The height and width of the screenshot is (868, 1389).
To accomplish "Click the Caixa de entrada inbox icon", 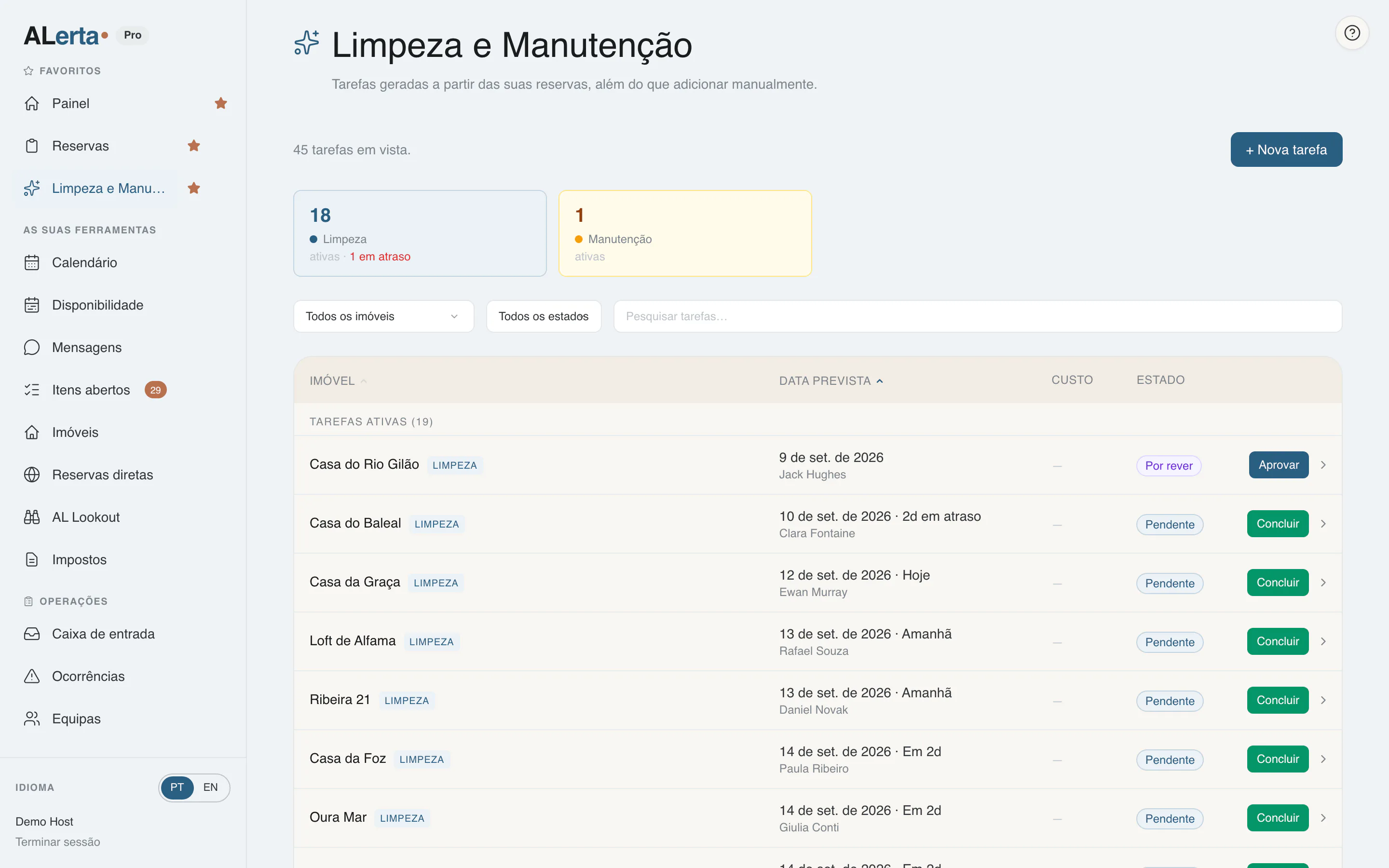I will tap(32, 634).
